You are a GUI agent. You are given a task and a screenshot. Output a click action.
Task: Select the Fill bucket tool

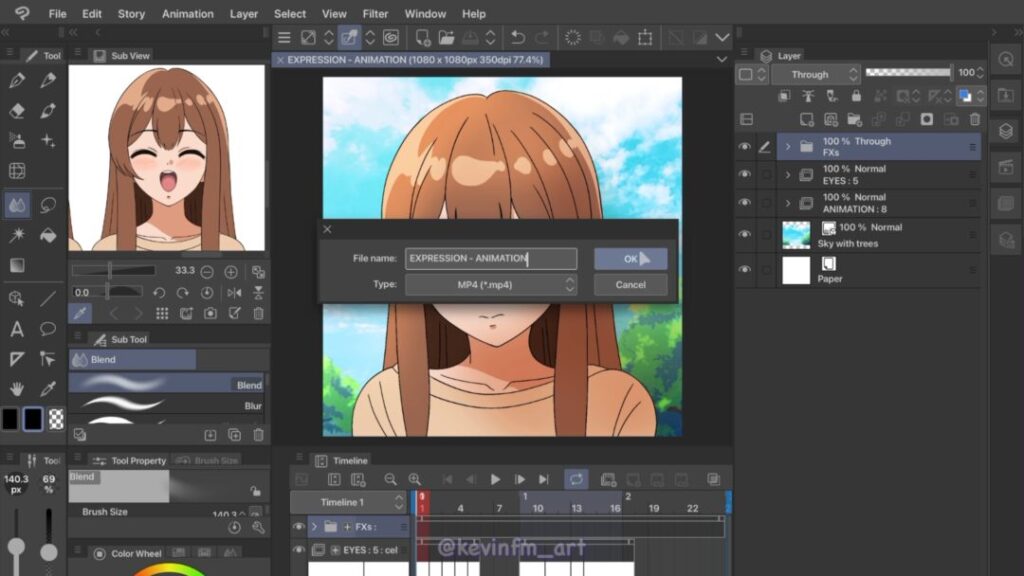(47, 235)
